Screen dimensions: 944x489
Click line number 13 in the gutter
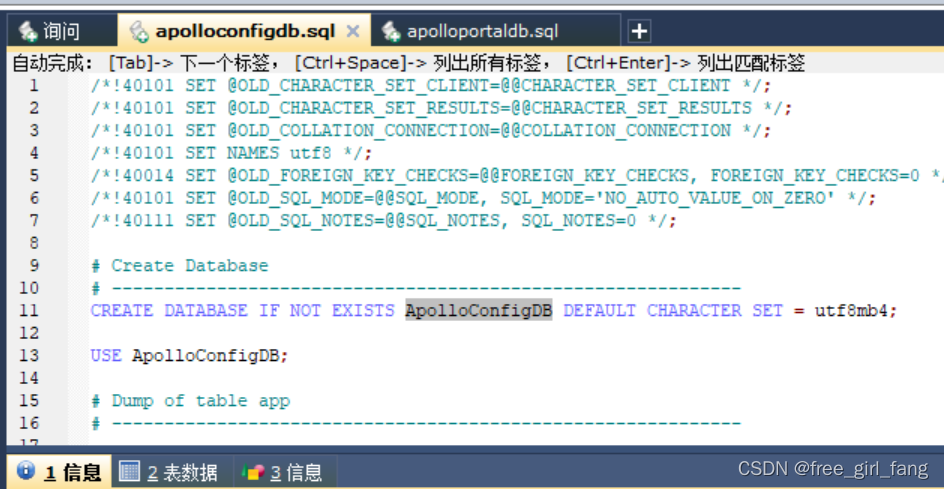(x=28, y=356)
